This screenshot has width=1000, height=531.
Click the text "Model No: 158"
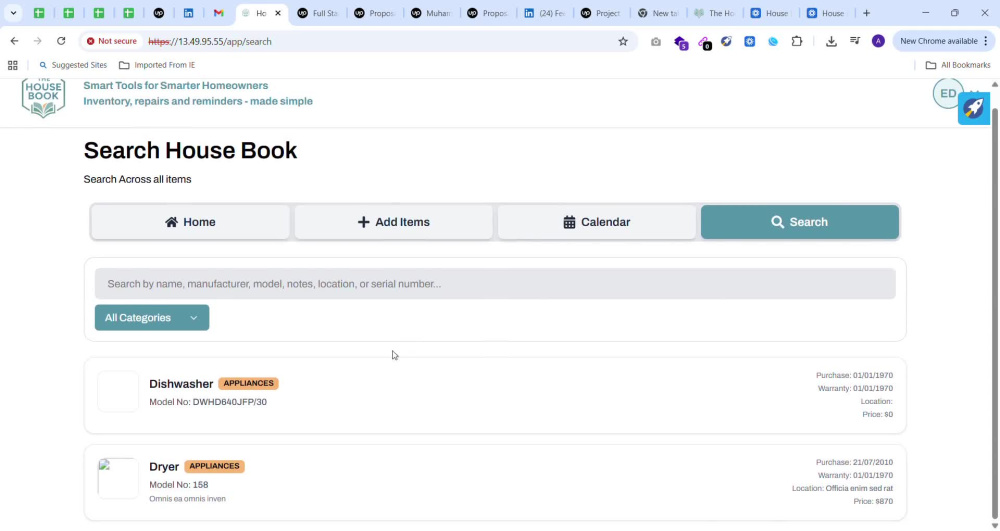coord(179,485)
